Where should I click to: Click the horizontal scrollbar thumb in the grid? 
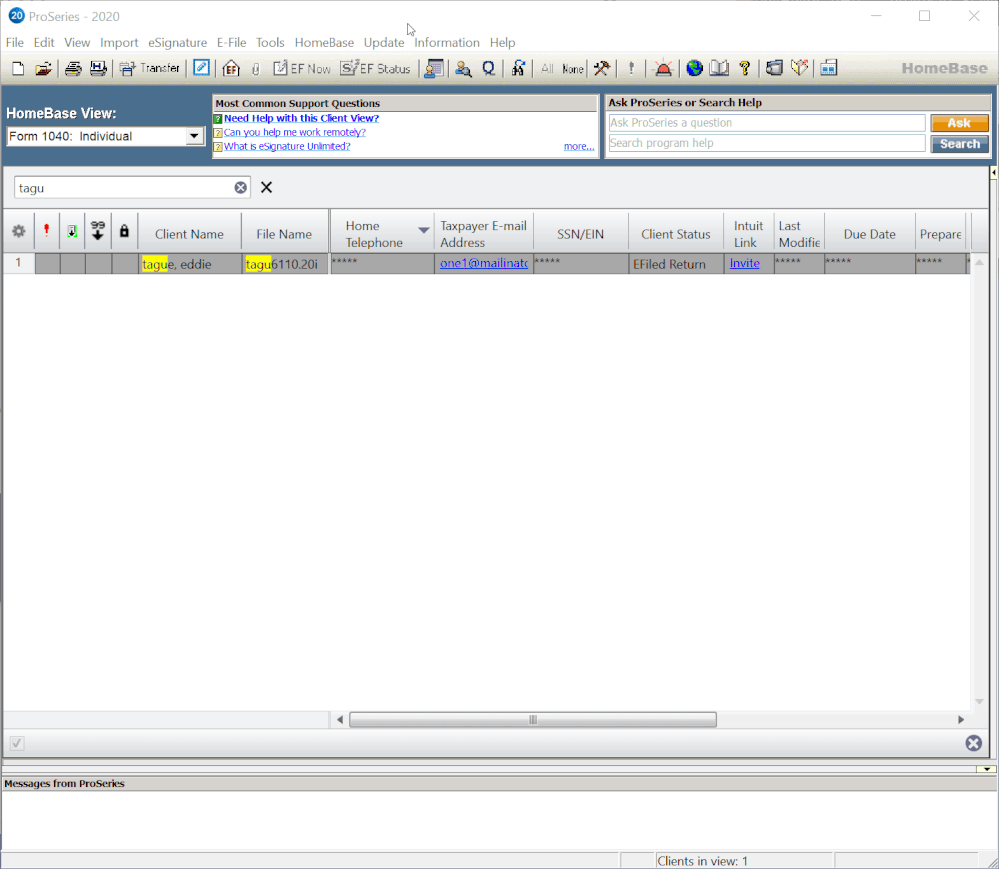click(532, 720)
